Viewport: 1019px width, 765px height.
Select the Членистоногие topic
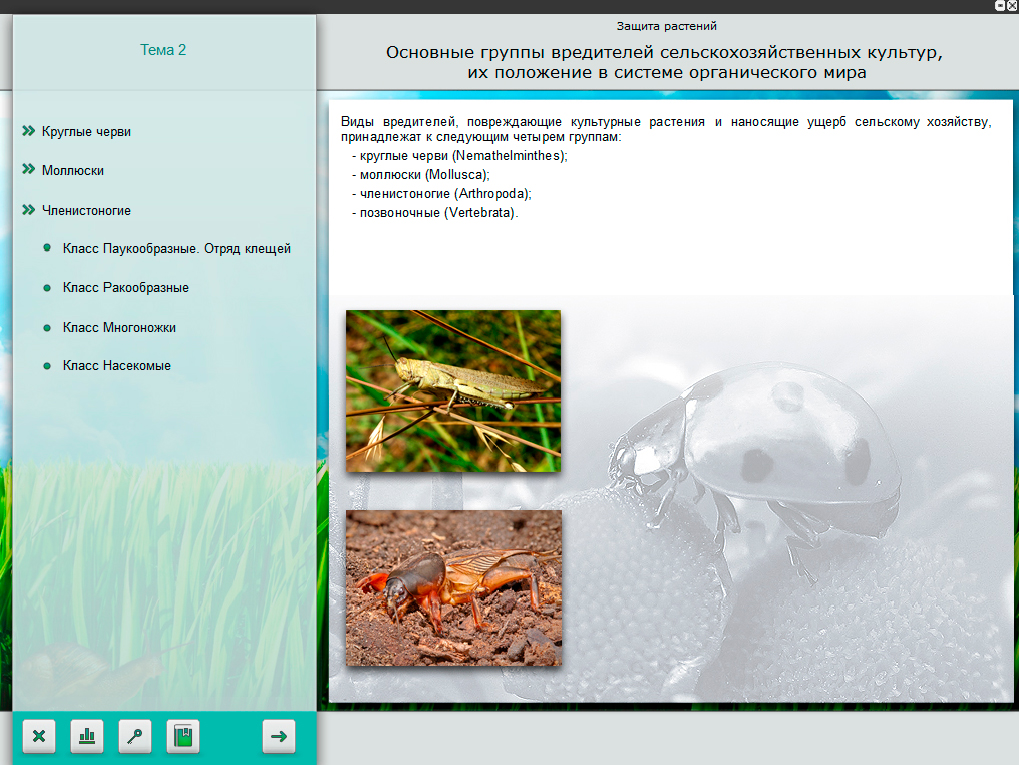click(x=86, y=211)
